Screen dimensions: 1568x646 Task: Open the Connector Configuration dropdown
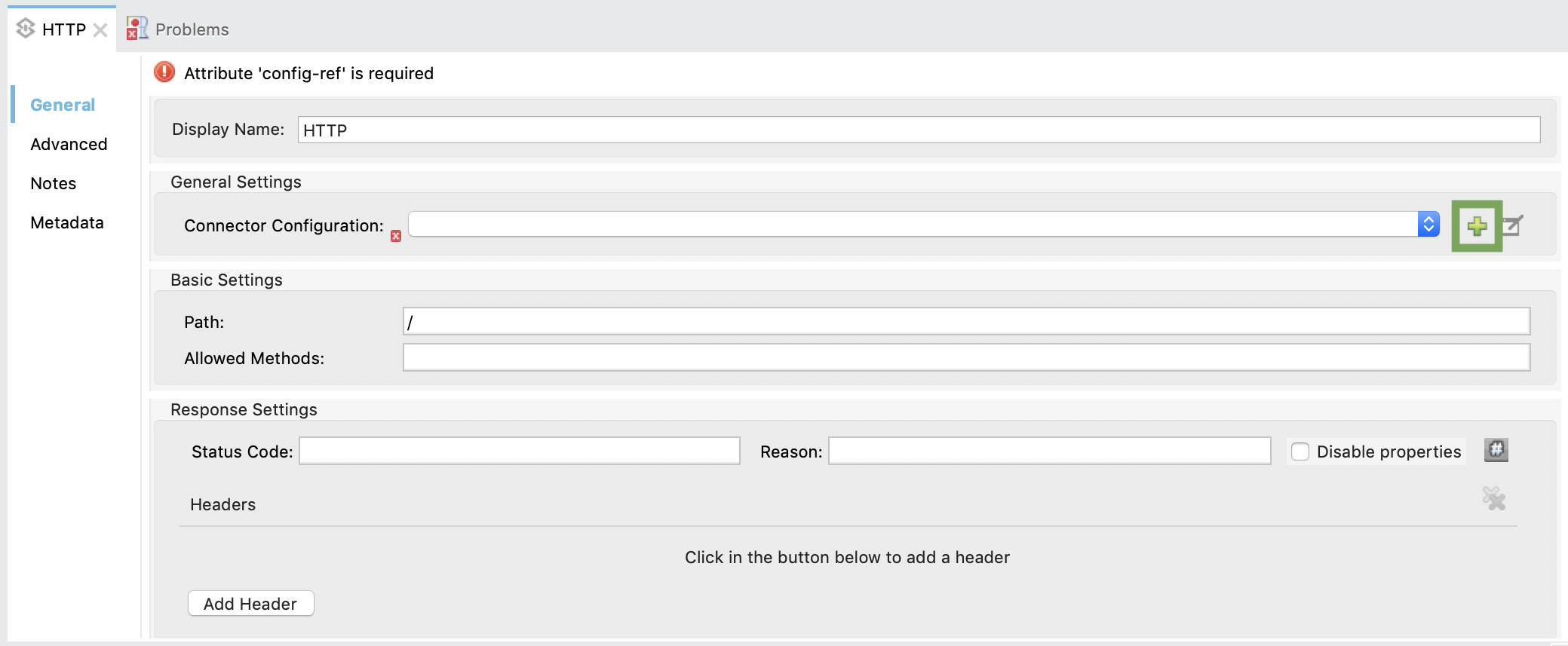click(924, 224)
